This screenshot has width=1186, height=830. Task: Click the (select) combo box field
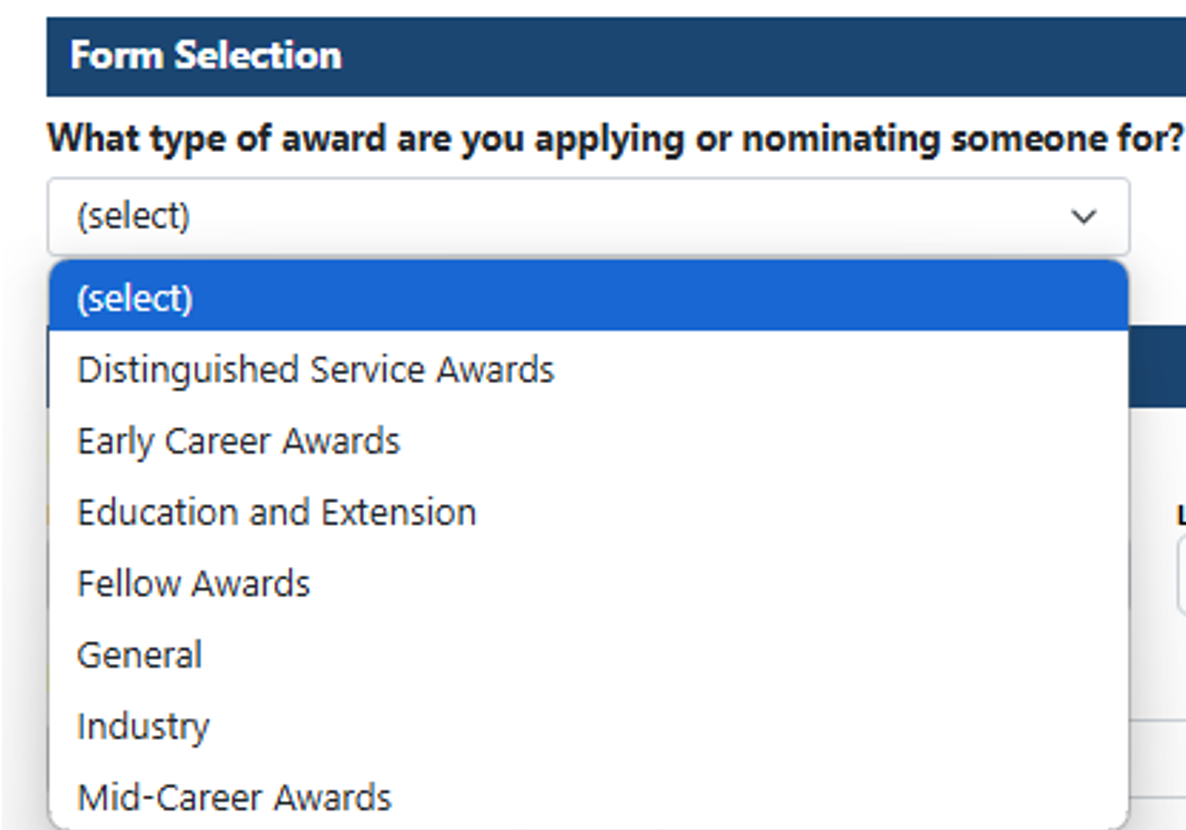pyautogui.click(x=400, y=216)
